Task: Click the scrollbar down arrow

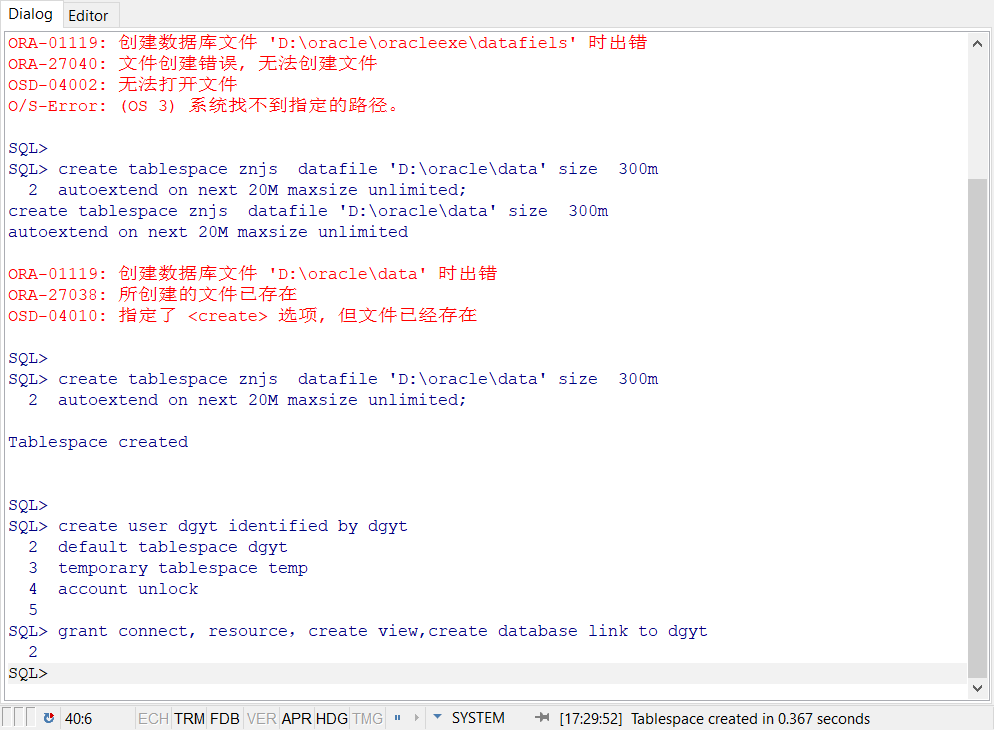Action: pos(977,688)
